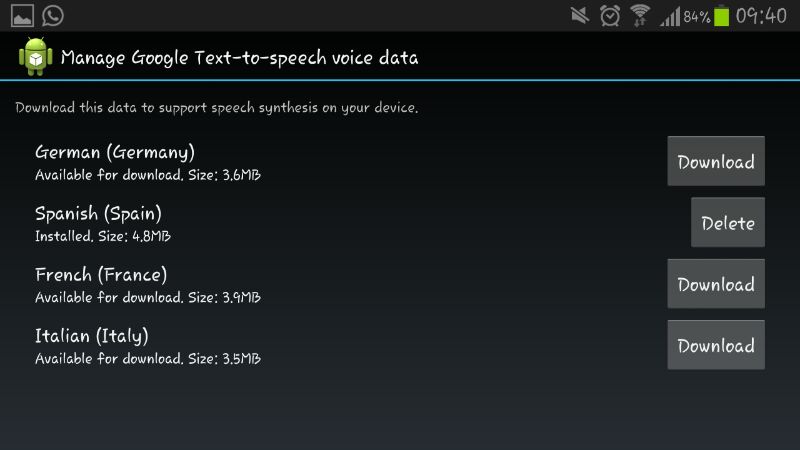The image size is (800, 450).
Task: Tap the green battery icon
Action: point(721,15)
